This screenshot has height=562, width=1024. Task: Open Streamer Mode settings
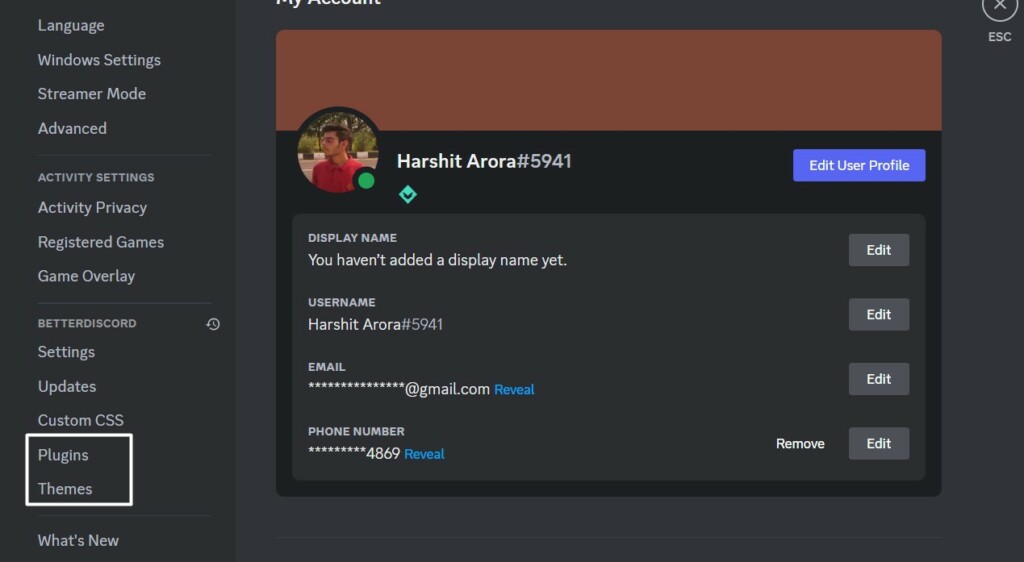click(x=91, y=94)
